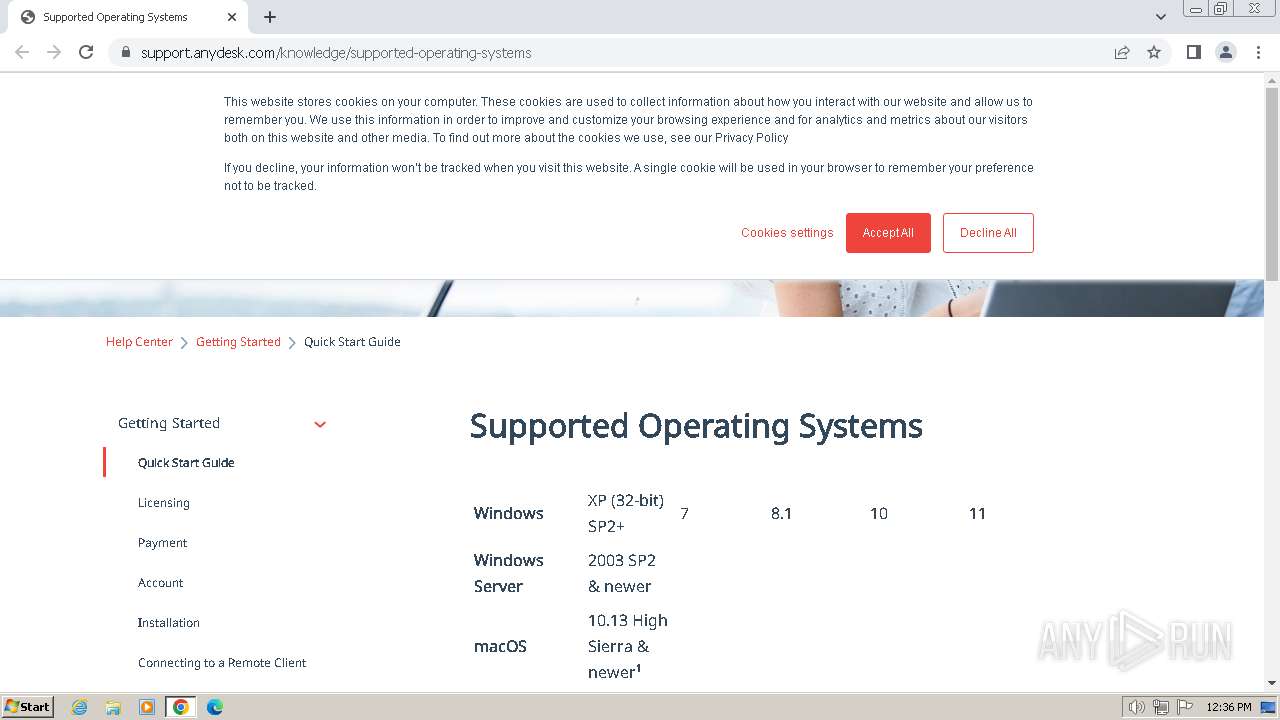Viewport: 1280px width, 720px height.
Task: Open Cookies settings link
Action: click(x=787, y=233)
